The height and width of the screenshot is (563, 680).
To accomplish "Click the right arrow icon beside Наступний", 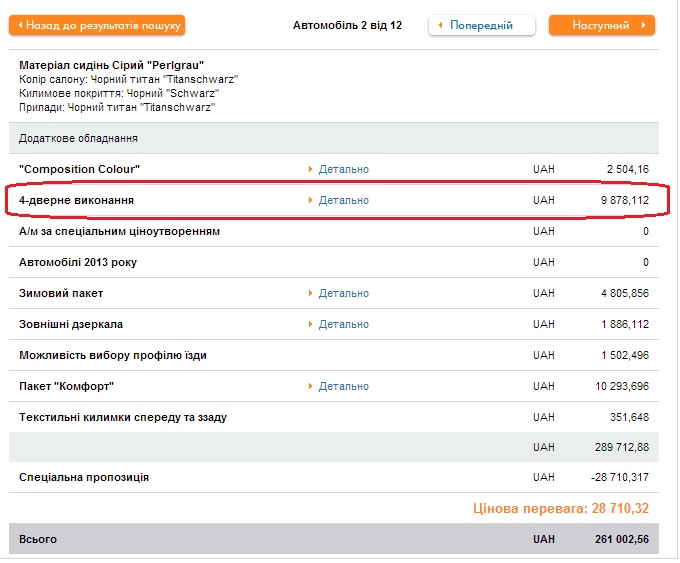I will [x=644, y=25].
